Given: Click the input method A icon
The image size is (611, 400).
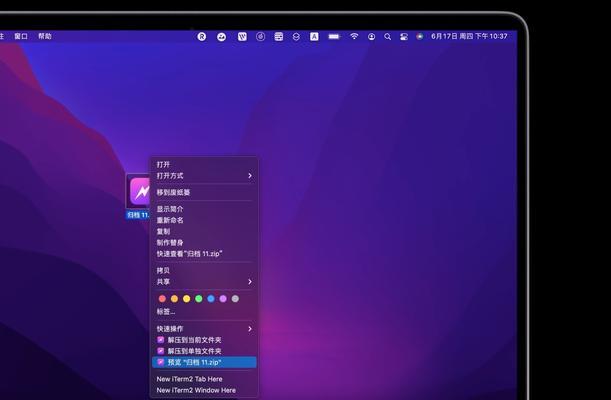Looking at the screenshot, I should point(314,37).
